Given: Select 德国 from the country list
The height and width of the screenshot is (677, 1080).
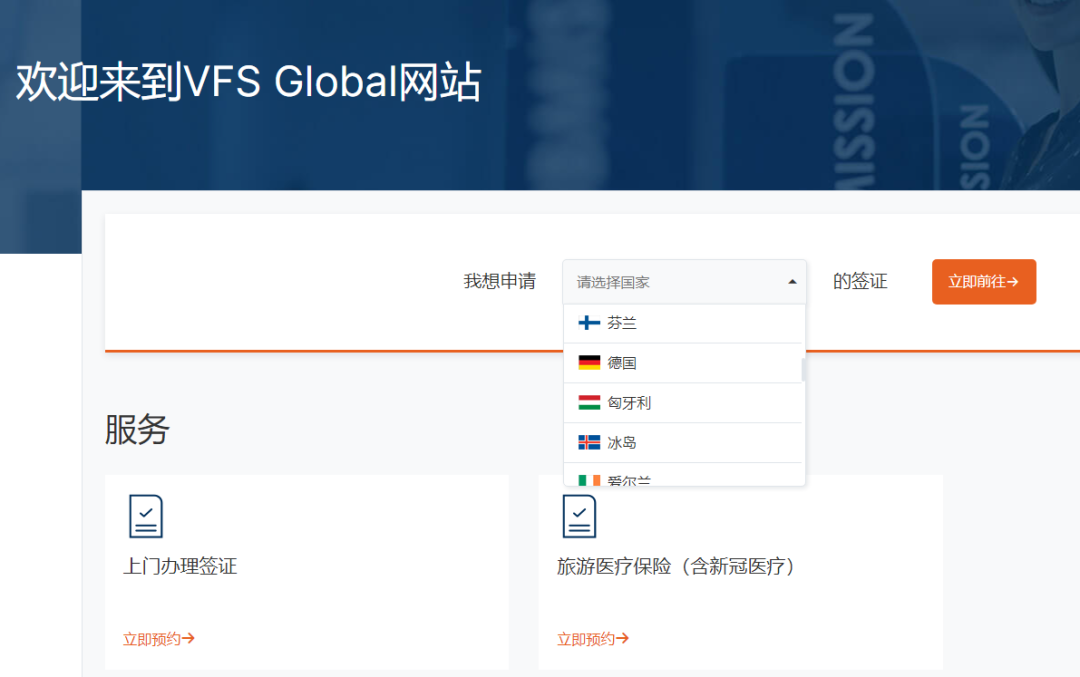Looking at the screenshot, I should click(683, 363).
